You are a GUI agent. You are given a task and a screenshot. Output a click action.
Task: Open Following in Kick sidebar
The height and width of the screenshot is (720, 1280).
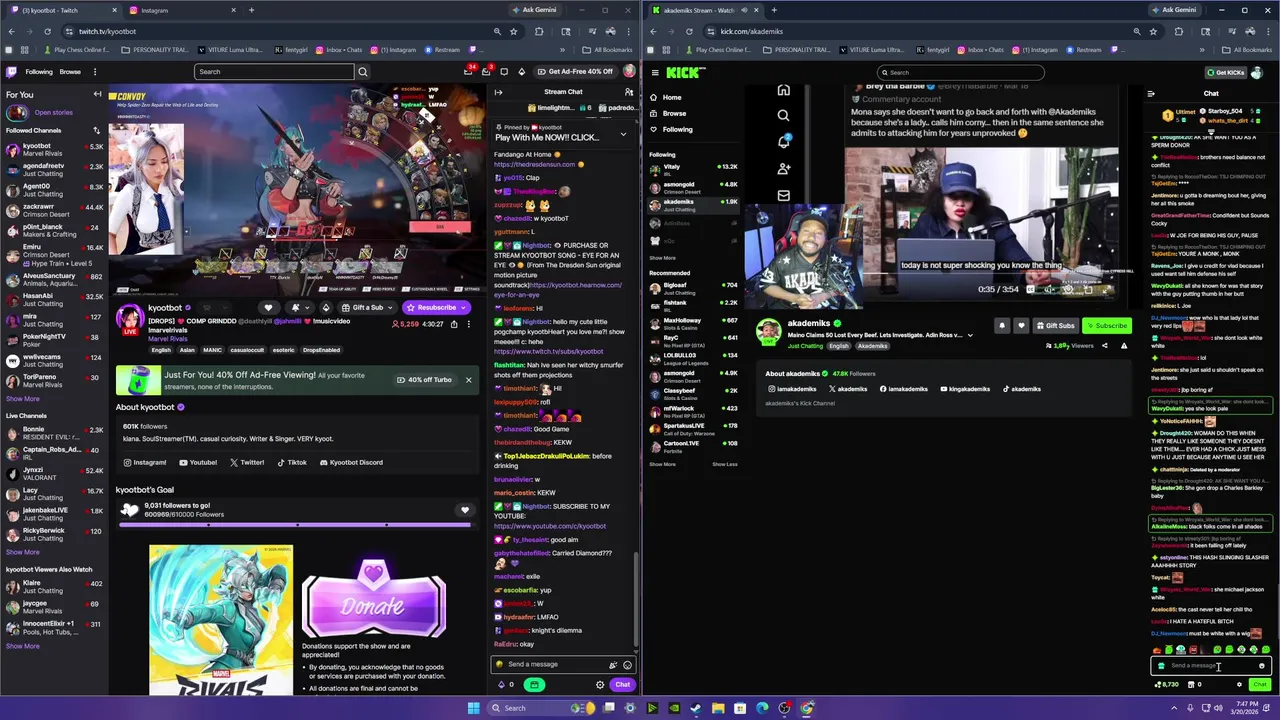tap(677, 130)
